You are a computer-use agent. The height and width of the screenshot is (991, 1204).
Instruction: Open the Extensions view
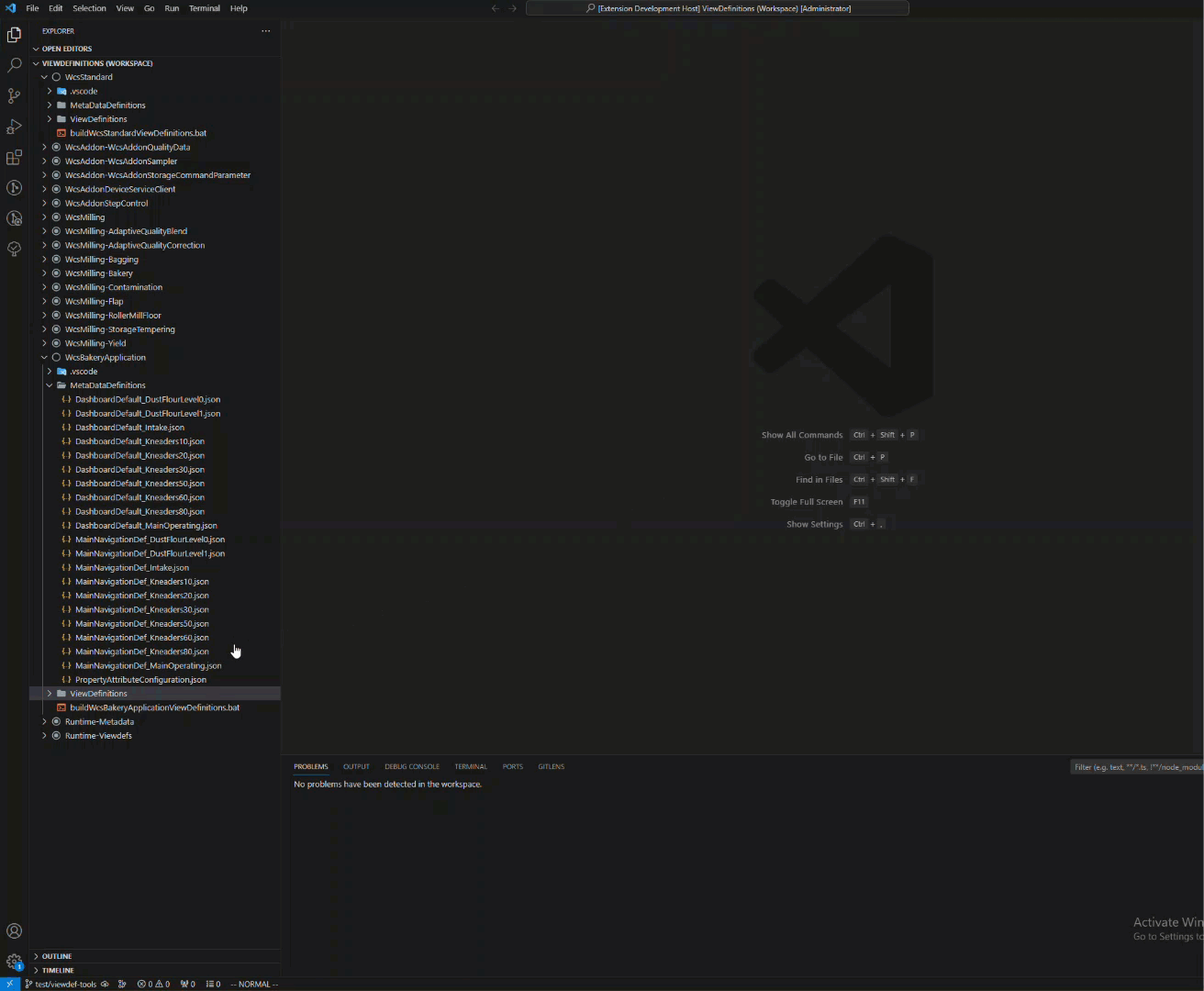click(14, 158)
